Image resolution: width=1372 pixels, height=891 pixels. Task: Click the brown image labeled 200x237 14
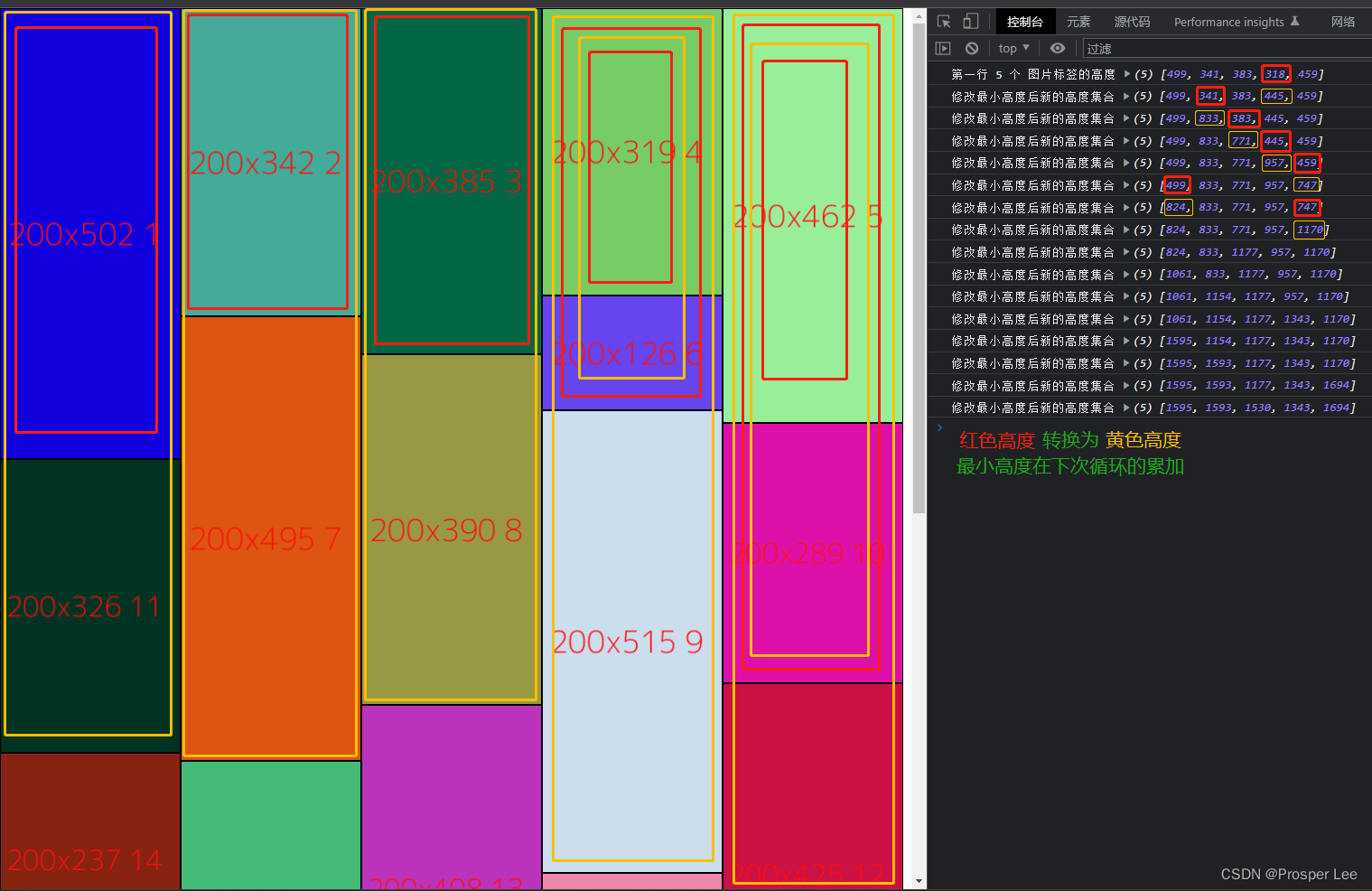[x=90, y=821]
